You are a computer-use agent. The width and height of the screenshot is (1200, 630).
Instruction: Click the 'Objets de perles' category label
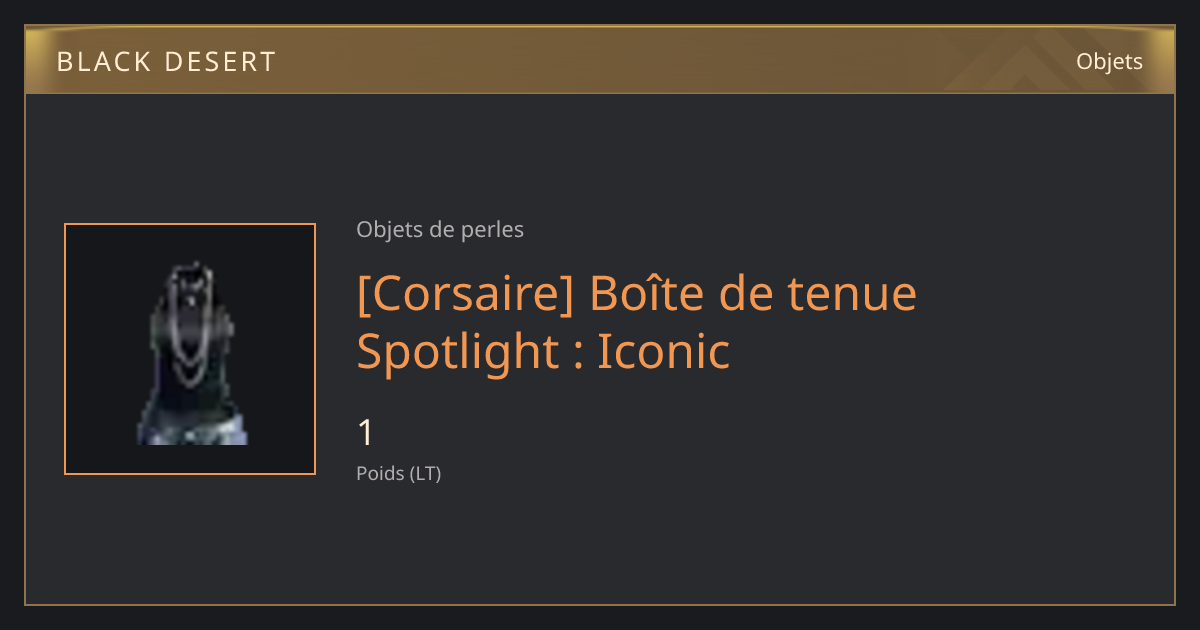pos(440,230)
